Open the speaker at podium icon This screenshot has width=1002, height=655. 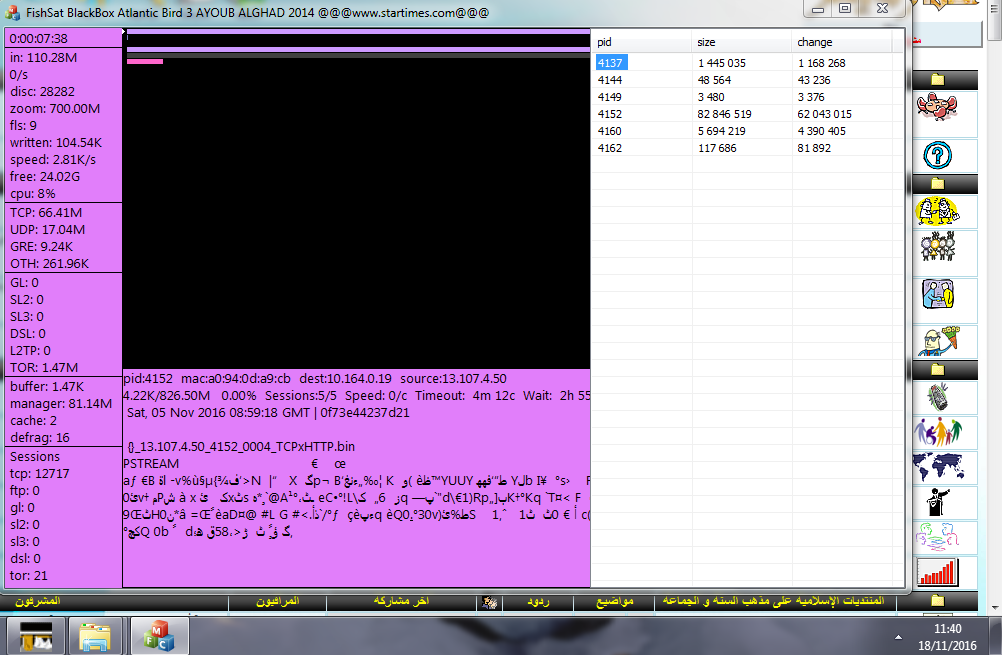coord(937,502)
